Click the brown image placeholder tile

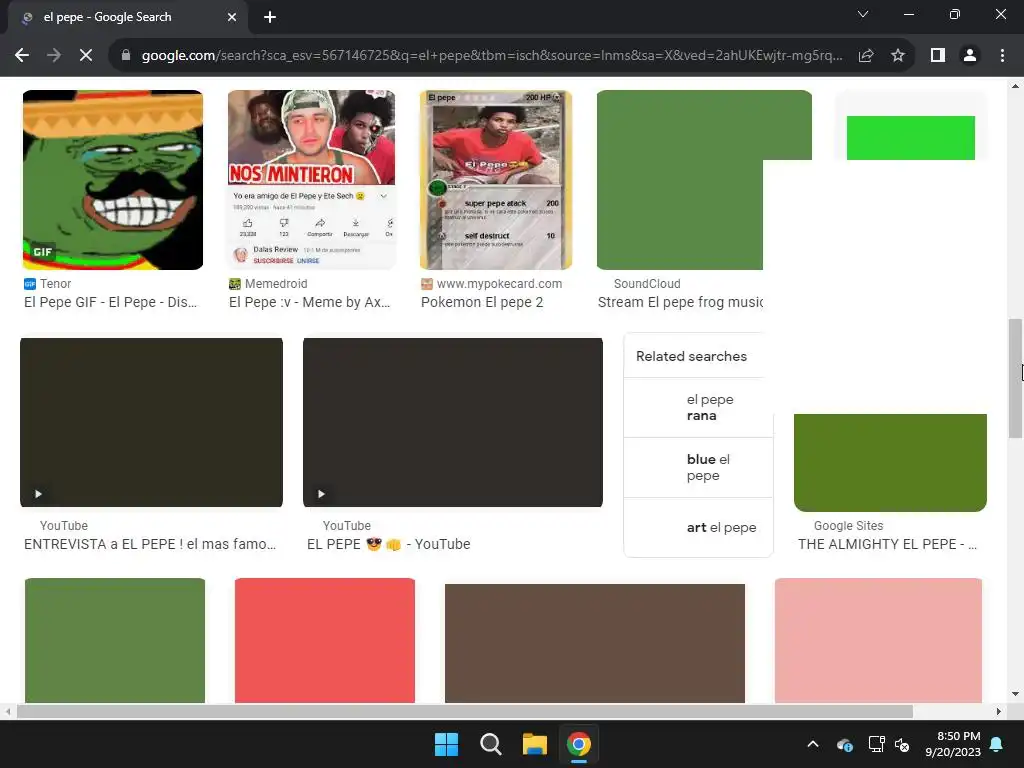coord(595,643)
